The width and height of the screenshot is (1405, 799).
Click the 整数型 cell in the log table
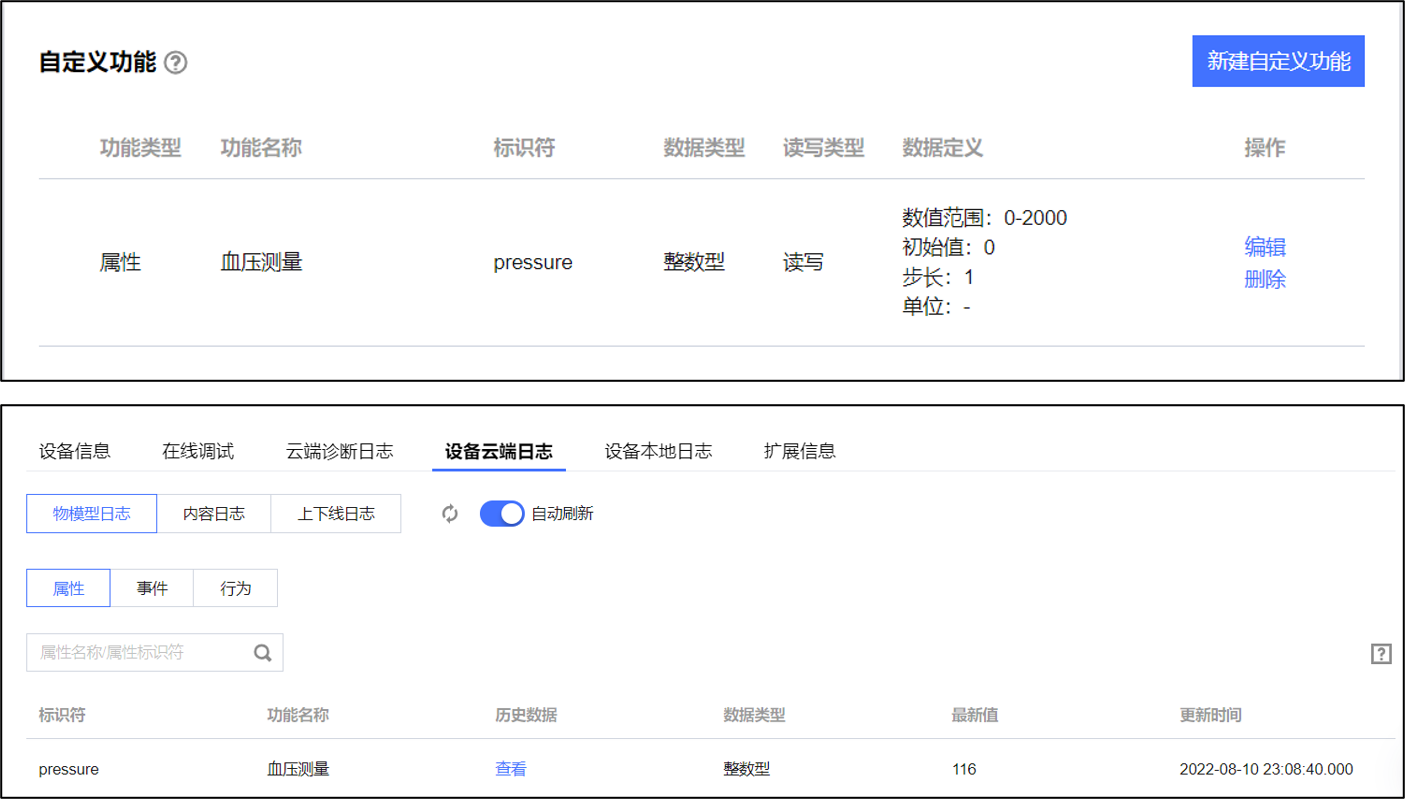pyautogui.click(x=747, y=769)
